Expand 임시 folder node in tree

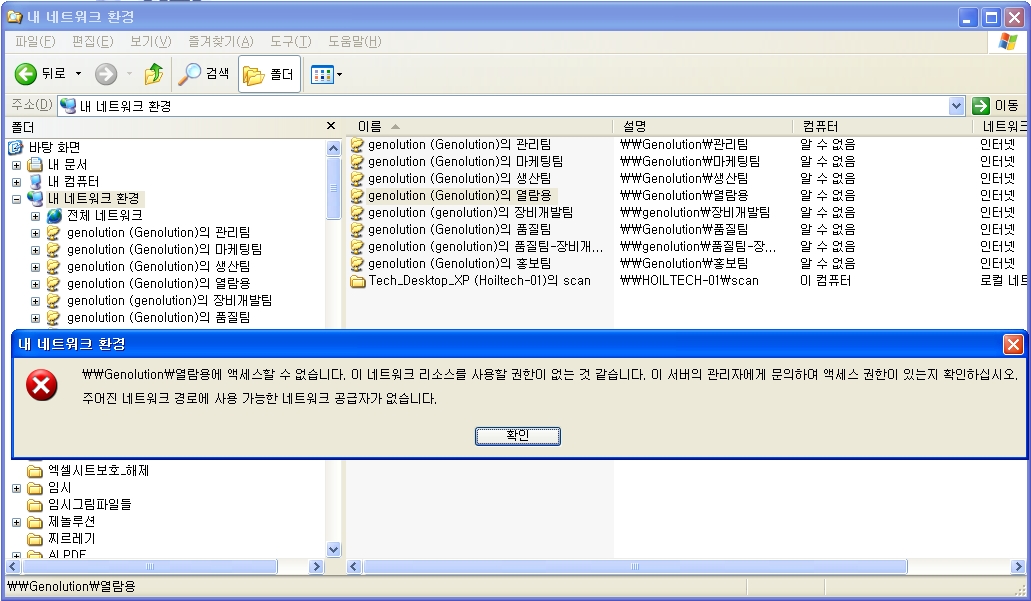tap(16, 489)
